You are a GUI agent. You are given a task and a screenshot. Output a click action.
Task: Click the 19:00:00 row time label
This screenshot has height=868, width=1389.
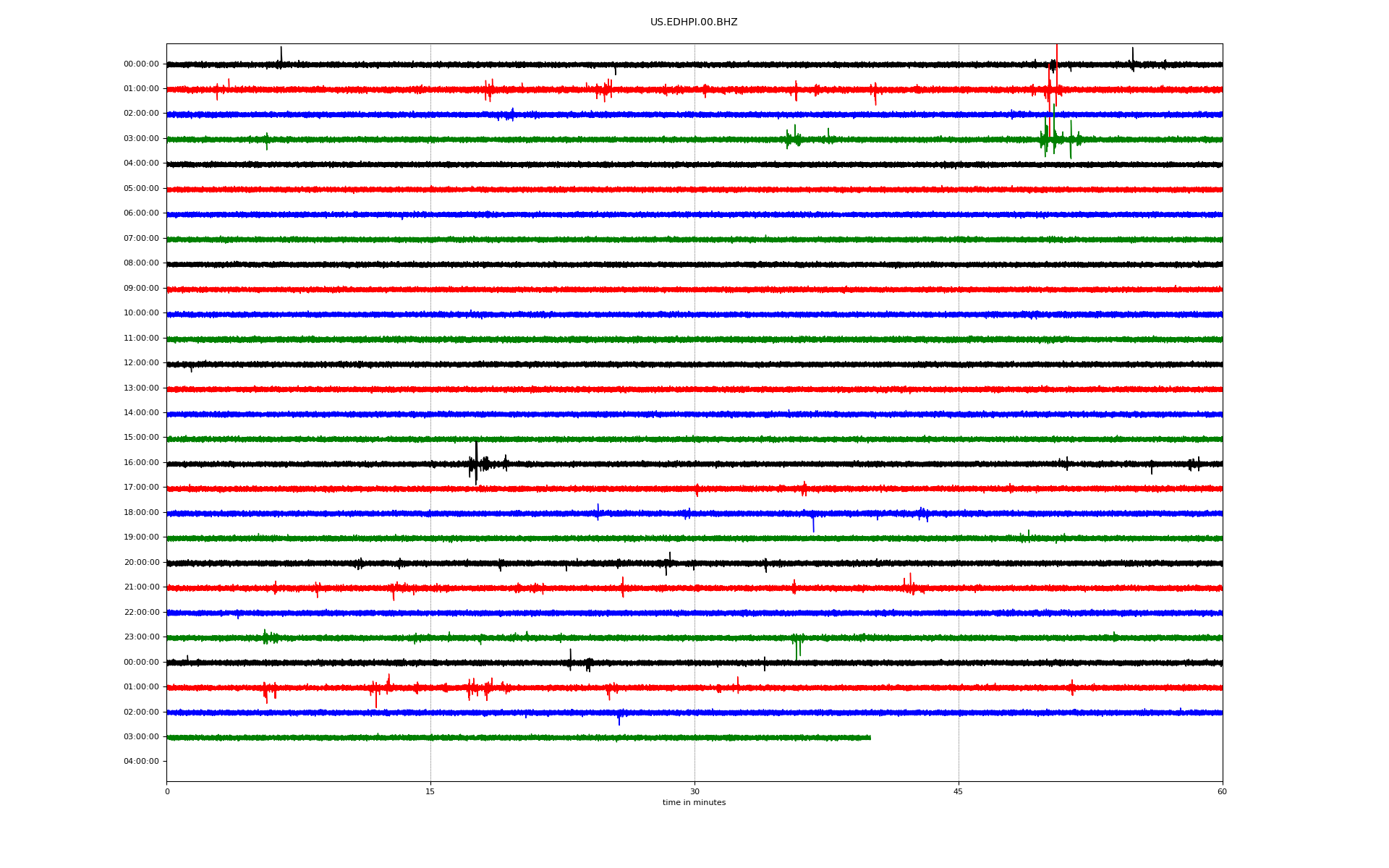point(141,537)
